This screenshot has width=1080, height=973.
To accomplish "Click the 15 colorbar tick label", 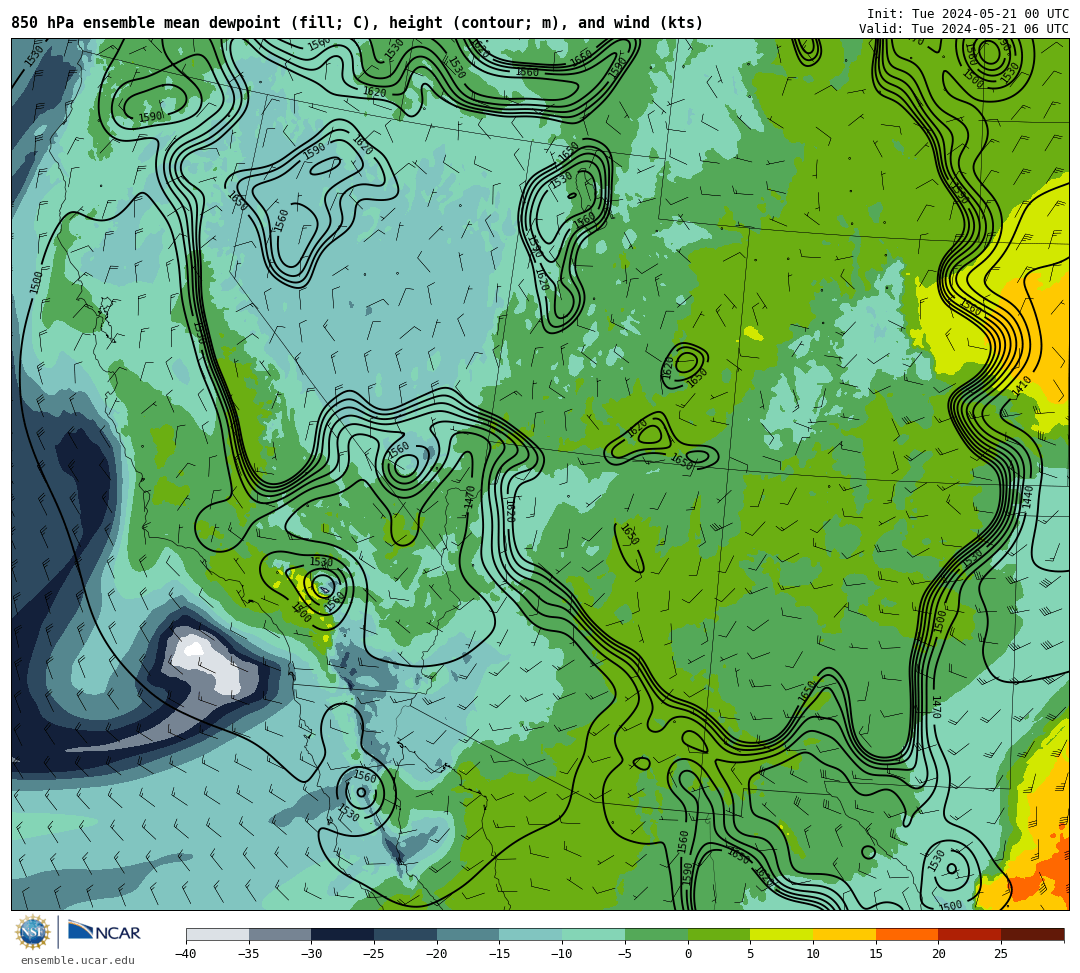I will 876,954.
